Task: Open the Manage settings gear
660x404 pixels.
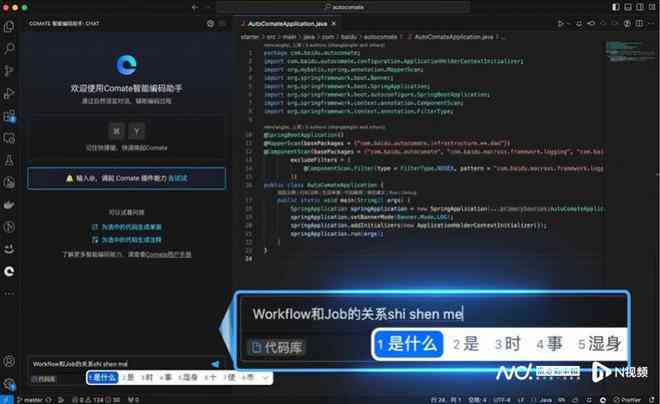Action: [x=9, y=383]
